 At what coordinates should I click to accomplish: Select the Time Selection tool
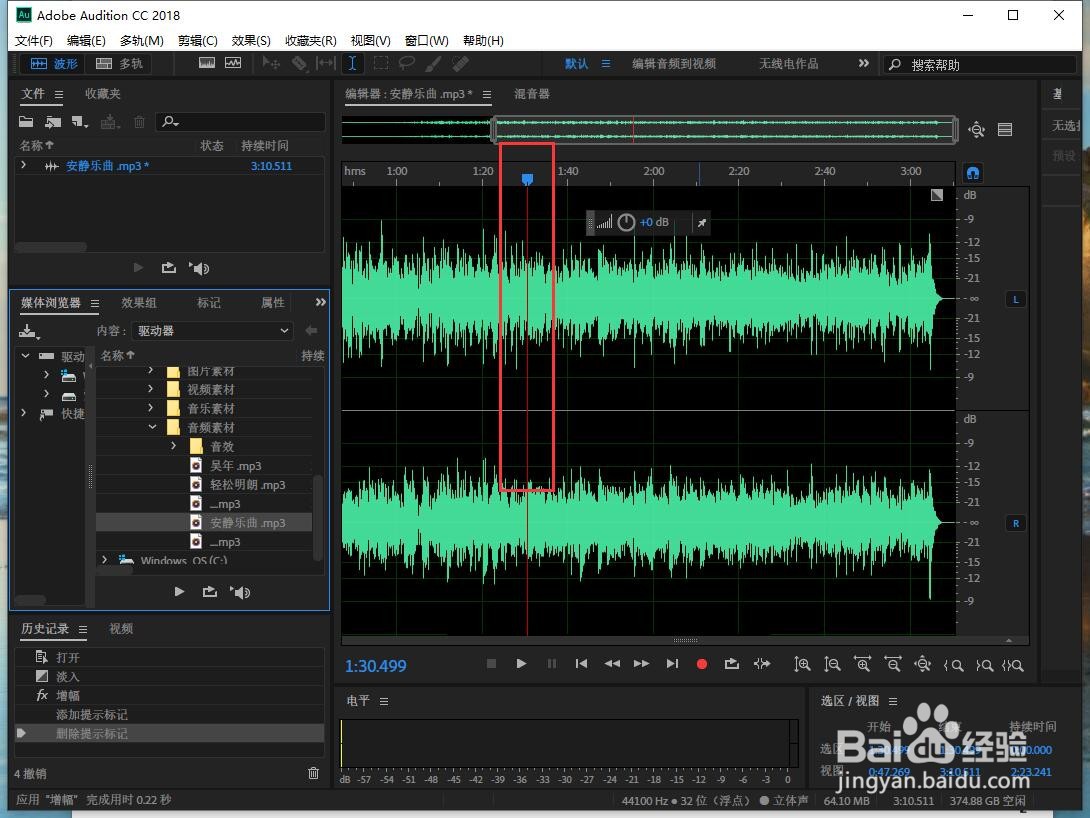click(x=352, y=64)
